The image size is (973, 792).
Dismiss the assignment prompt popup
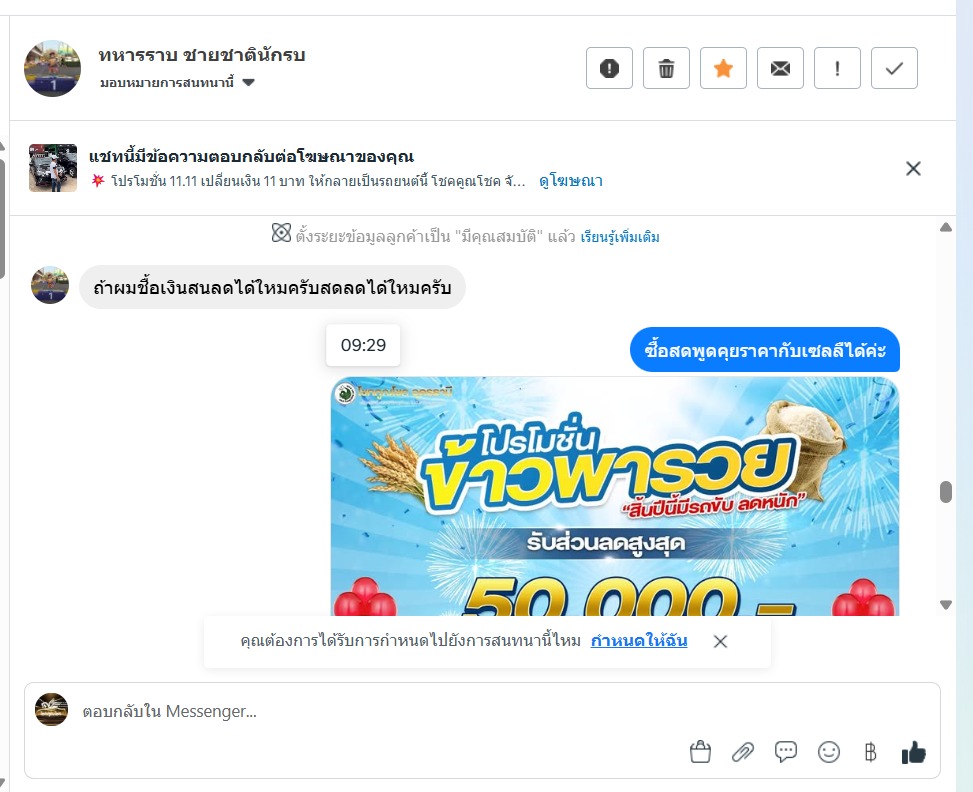(720, 641)
